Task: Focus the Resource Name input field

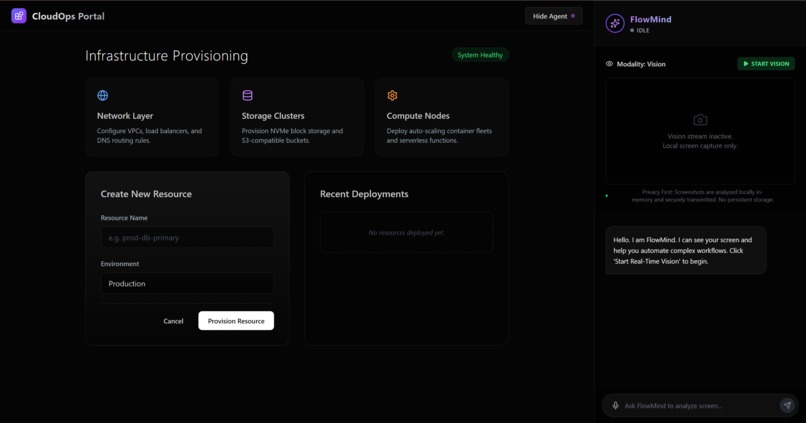Action: (187, 237)
